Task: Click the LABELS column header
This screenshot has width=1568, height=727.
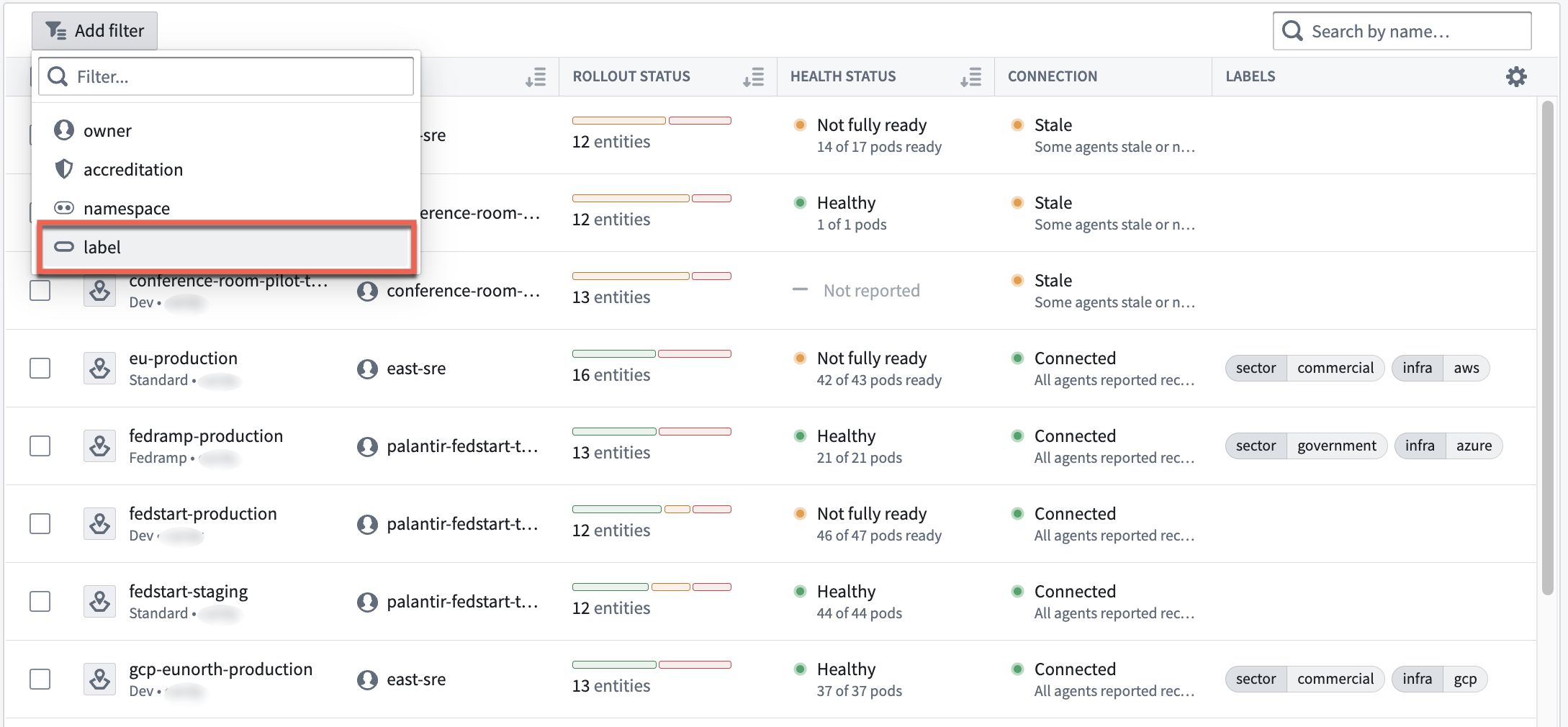Action: [x=1251, y=76]
